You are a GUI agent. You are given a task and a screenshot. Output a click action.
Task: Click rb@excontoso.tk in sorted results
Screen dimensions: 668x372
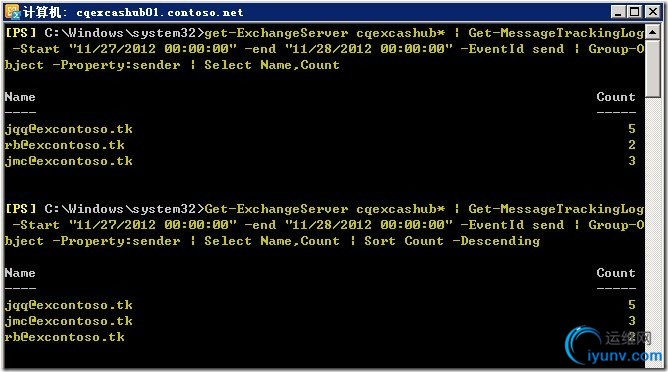(65, 337)
